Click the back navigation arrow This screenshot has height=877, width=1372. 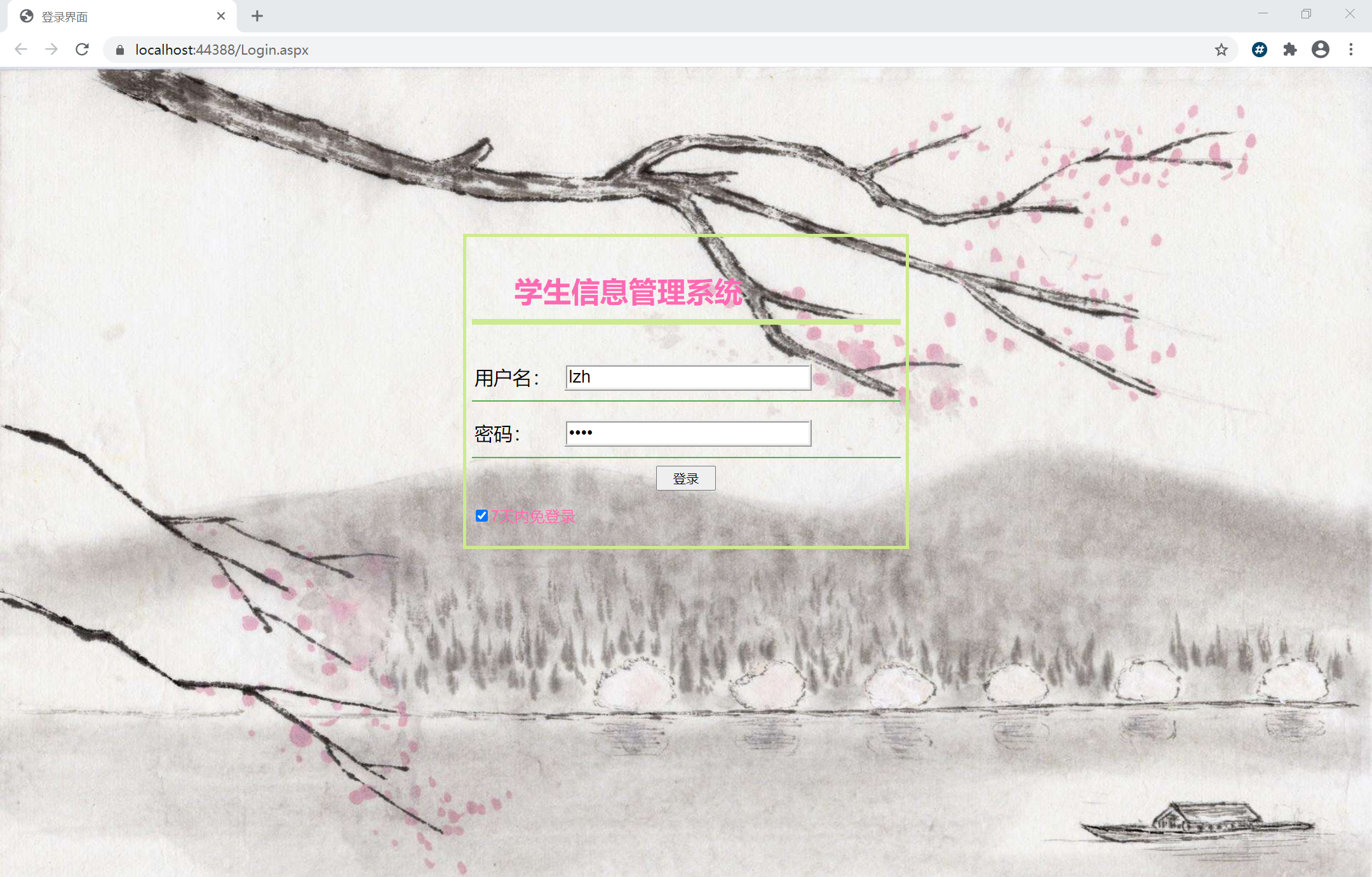(21, 49)
